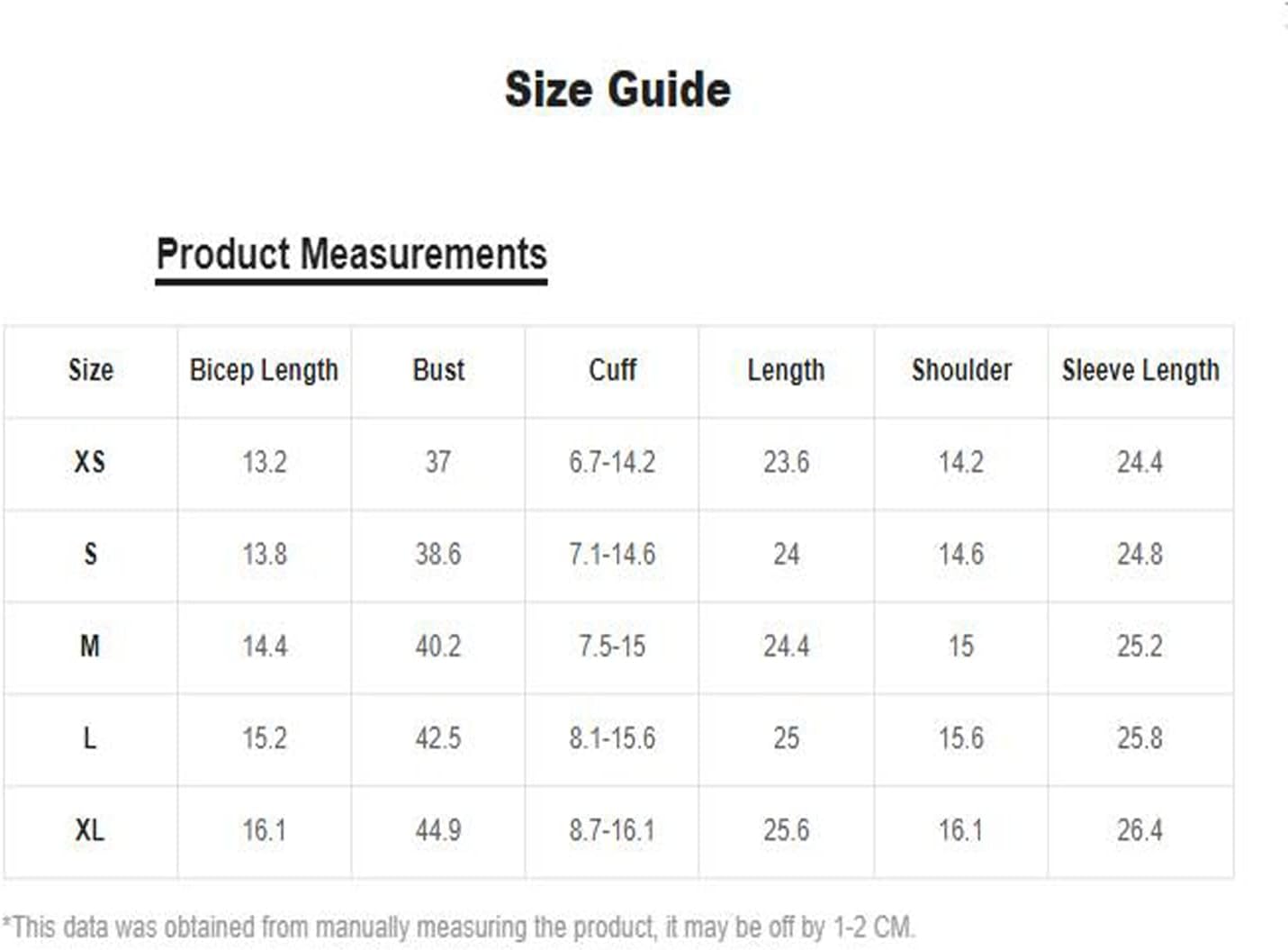Select the M size row label
1288x950 pixels.
coord(90,646)
